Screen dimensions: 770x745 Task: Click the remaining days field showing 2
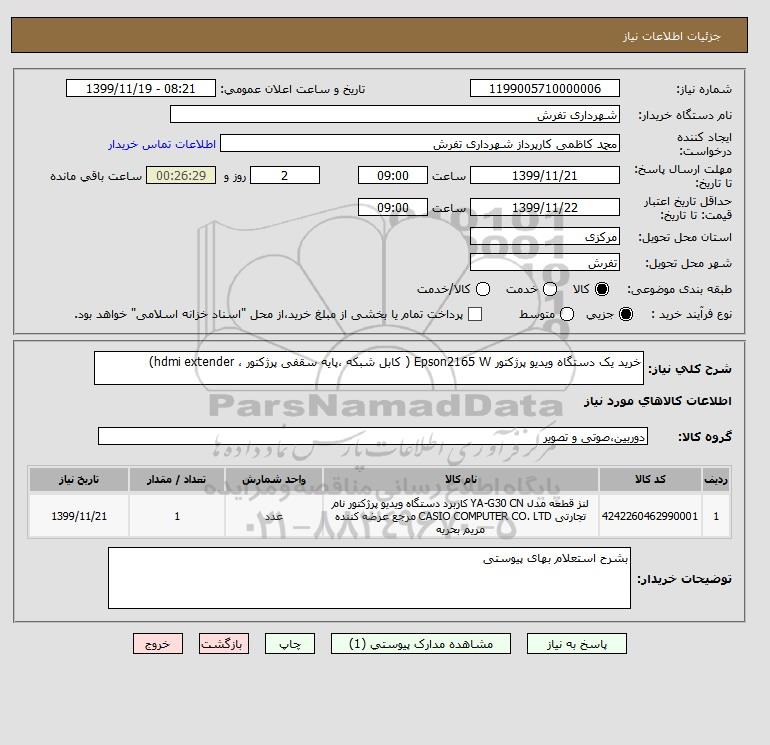285,175
